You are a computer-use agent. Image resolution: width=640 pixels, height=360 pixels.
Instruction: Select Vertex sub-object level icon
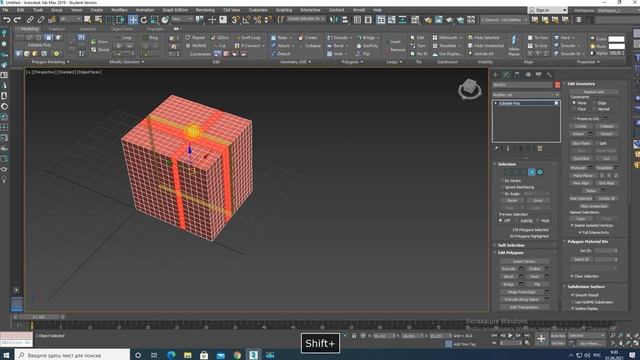[x=507, y=172]
